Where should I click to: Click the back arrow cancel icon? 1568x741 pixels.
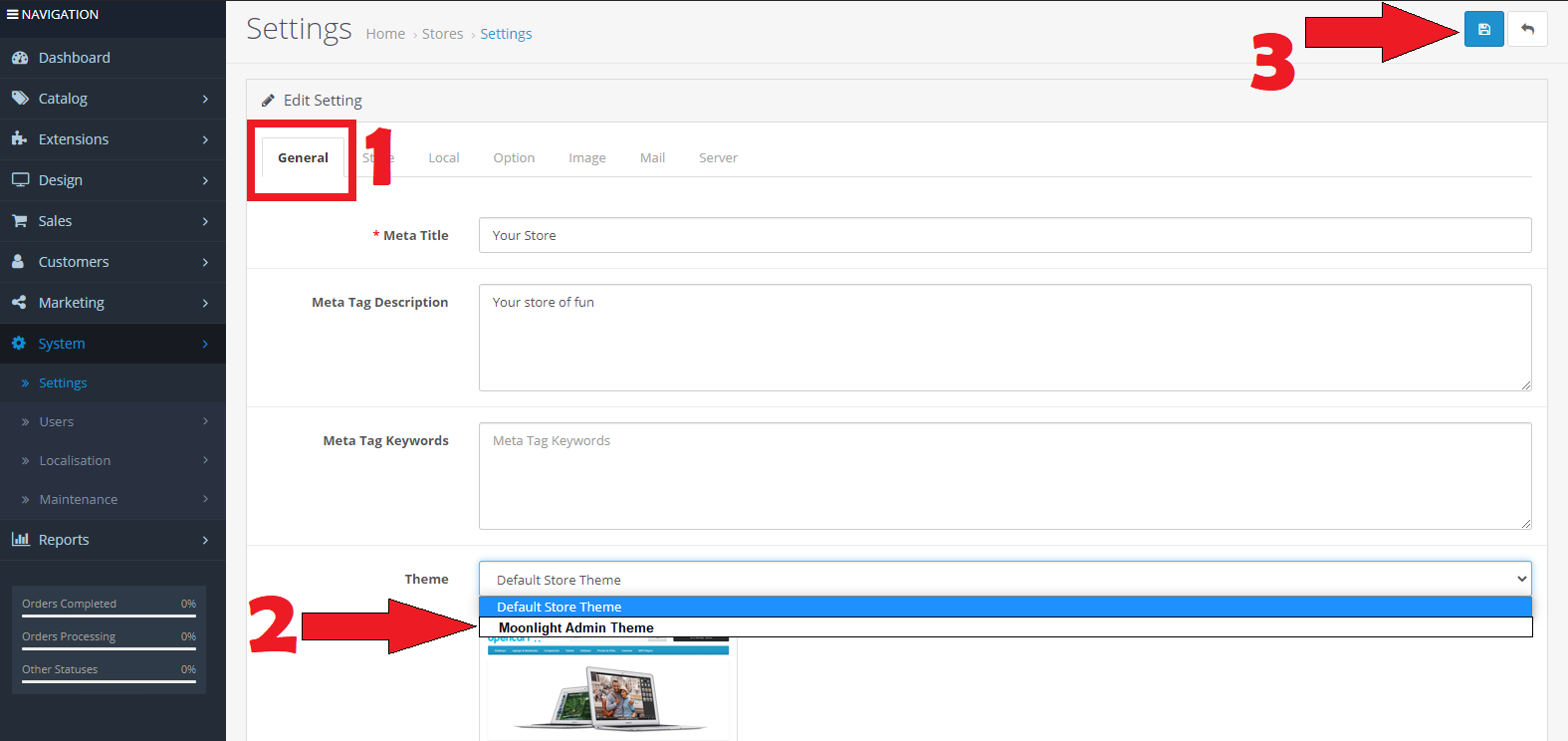click(x=1527, y=30)
